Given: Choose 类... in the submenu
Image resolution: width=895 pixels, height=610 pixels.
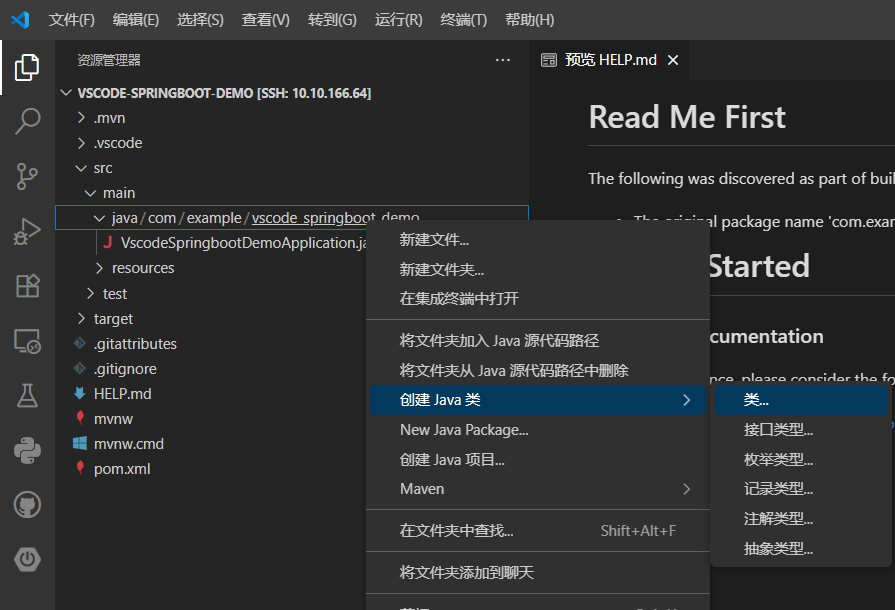Looking at the screenshot, I should tap(801, 400).
